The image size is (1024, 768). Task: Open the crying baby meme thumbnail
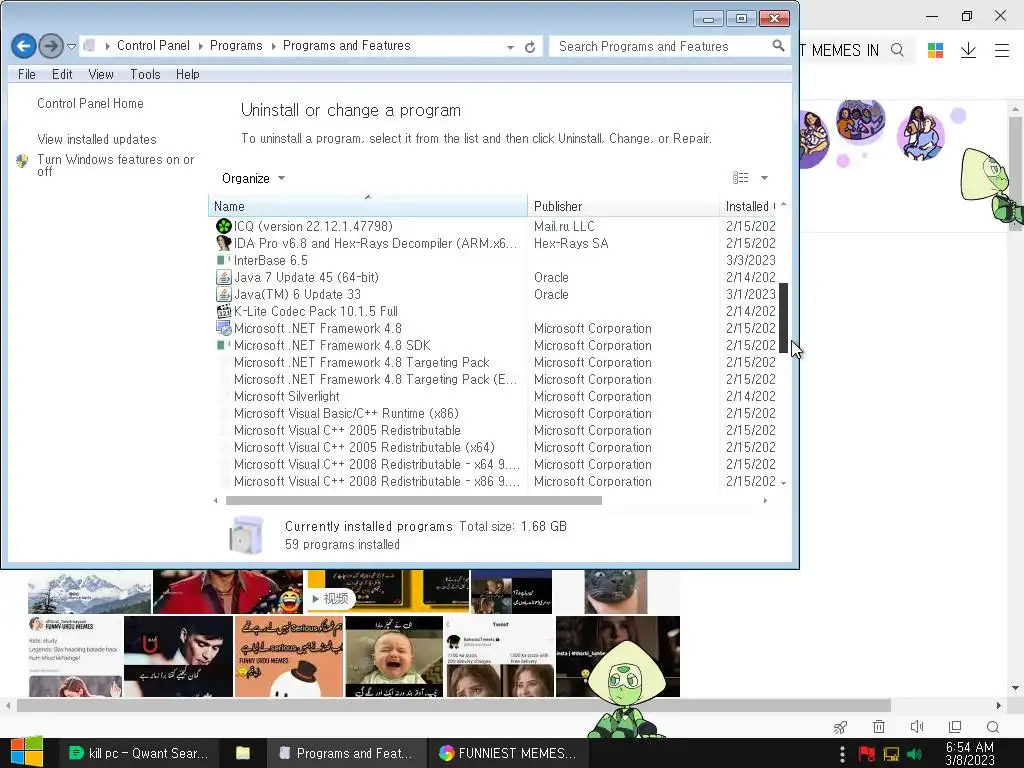coord(394,656)
